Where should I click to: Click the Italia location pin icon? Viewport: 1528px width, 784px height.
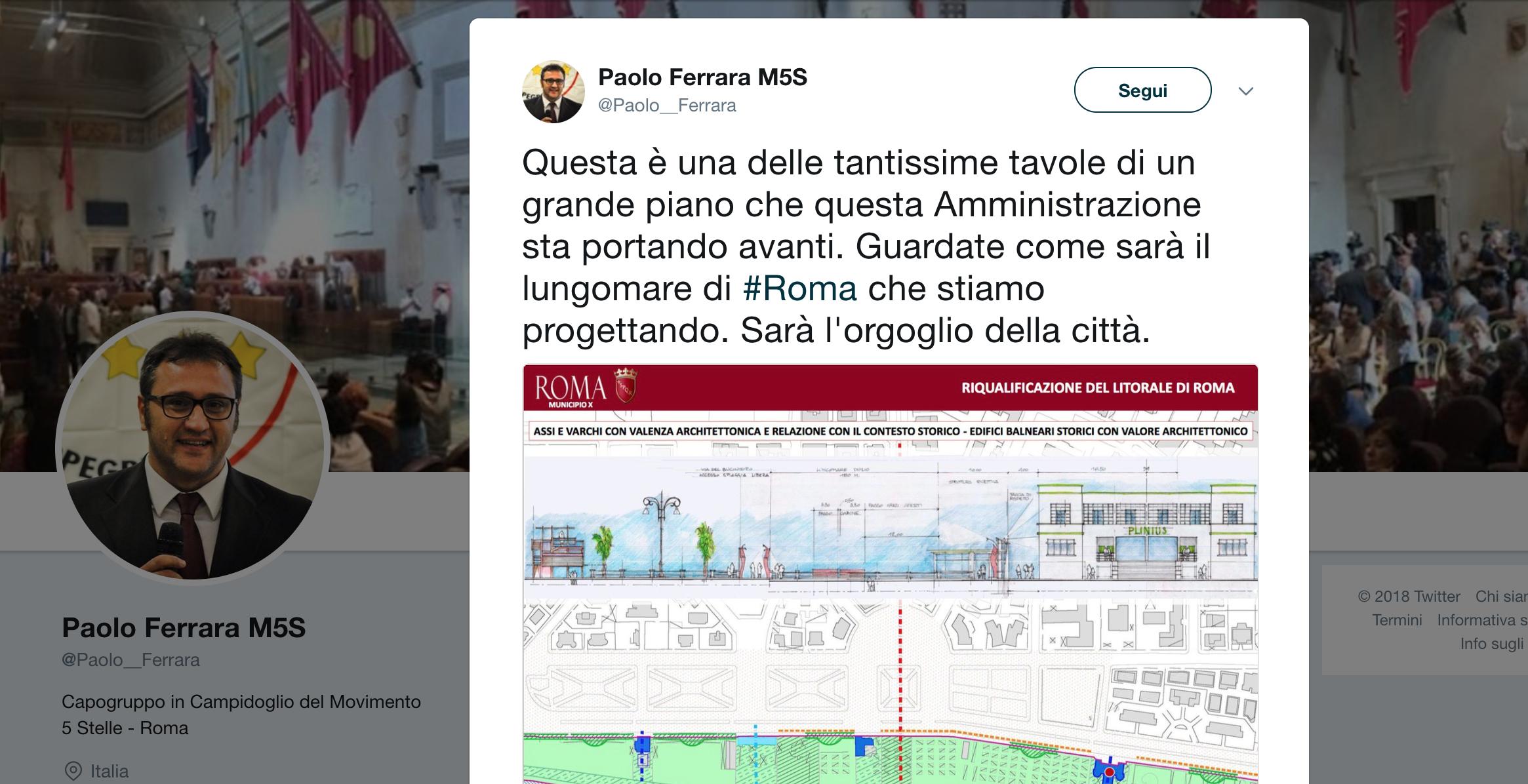(73, 771)
